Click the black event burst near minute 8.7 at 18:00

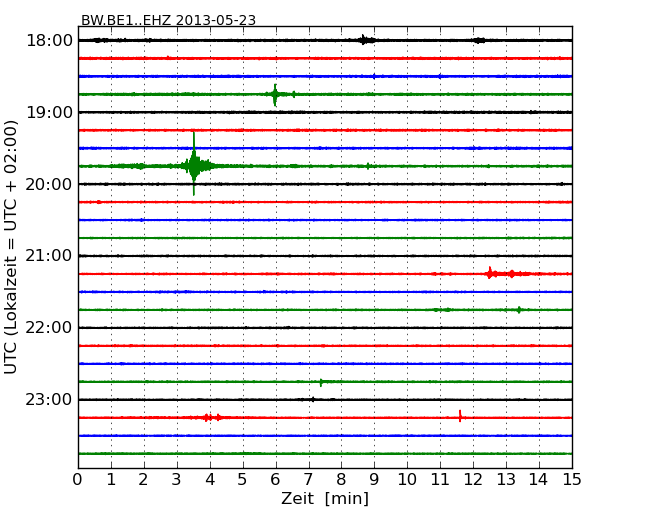point(365,40)
